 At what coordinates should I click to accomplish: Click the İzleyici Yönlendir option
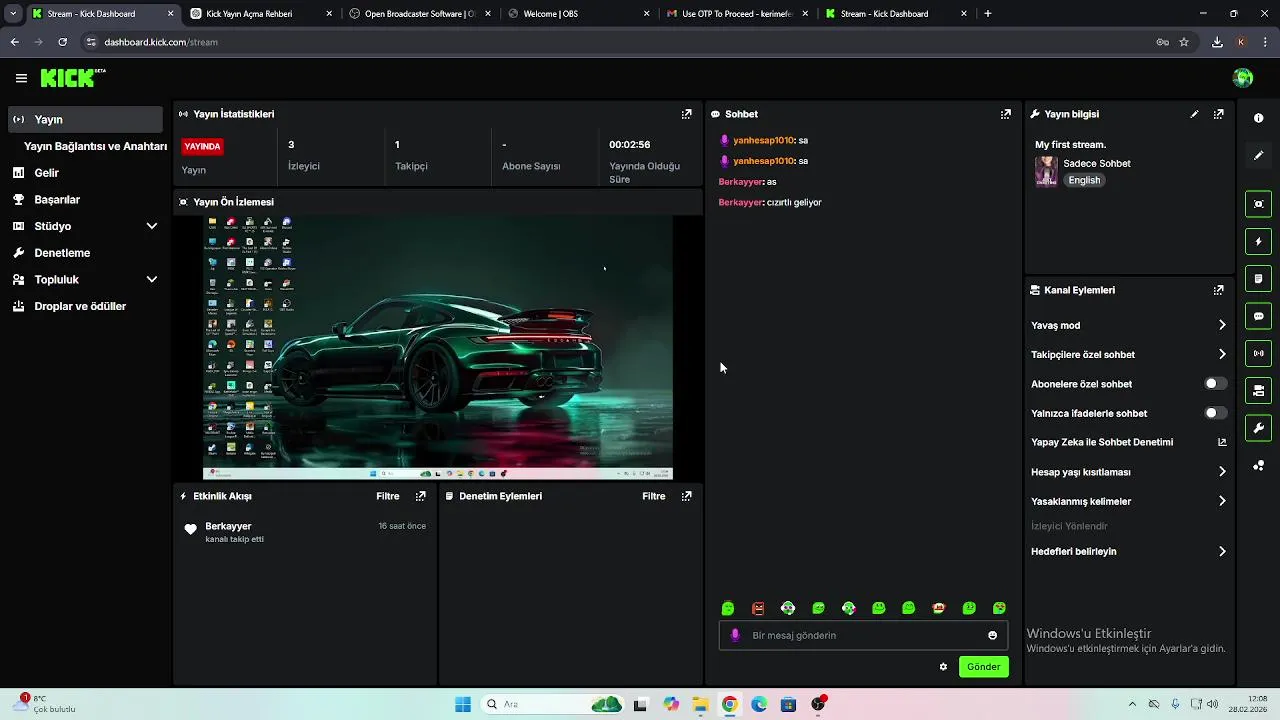coord(1069,526)
